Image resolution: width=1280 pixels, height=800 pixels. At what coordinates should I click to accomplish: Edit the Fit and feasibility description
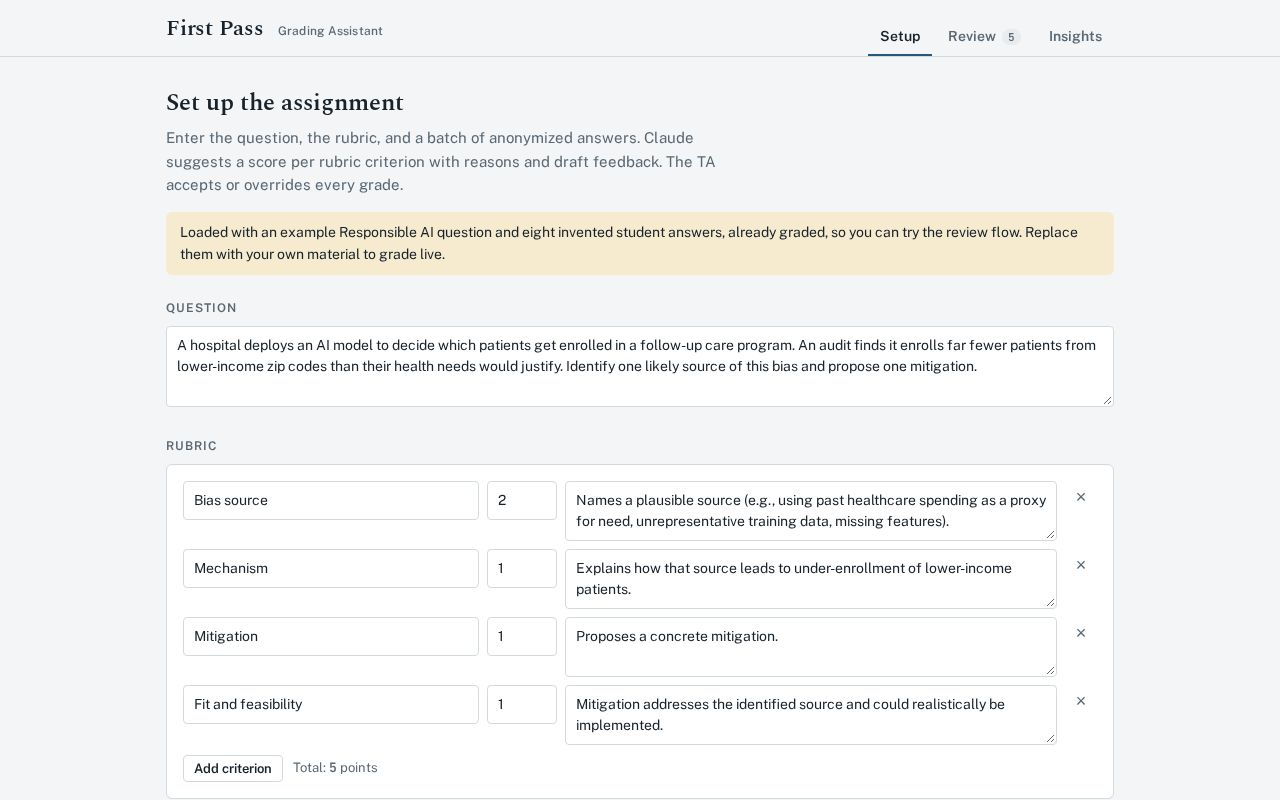point(811,715)
